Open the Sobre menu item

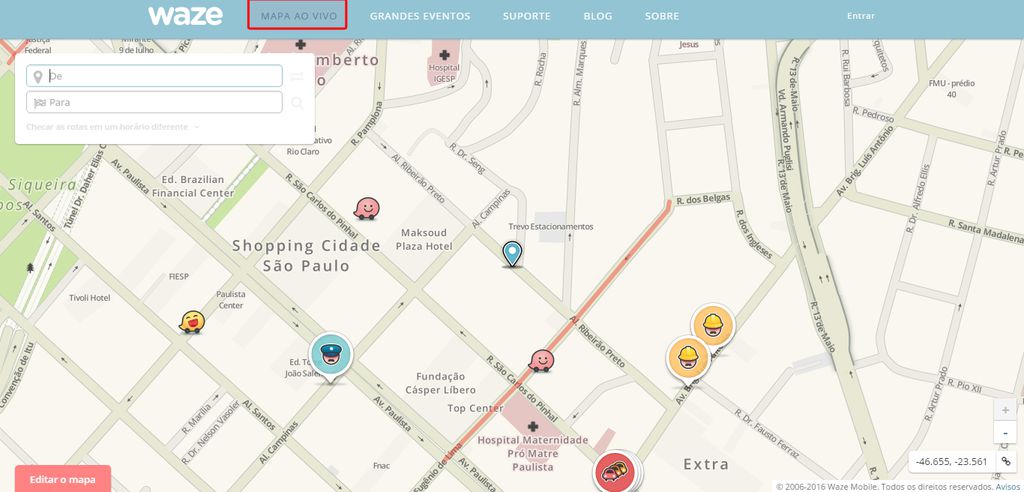click(662, 16)
